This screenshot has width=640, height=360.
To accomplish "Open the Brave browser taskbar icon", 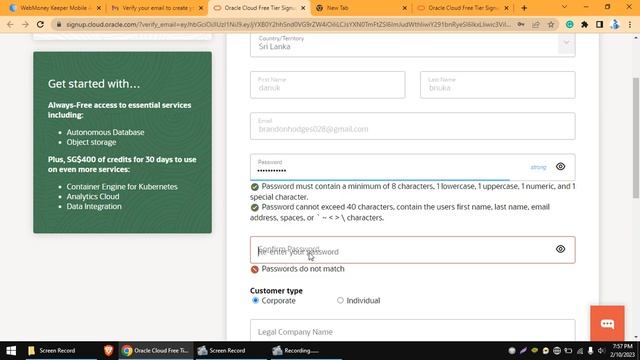I will (x=108, y=350).
